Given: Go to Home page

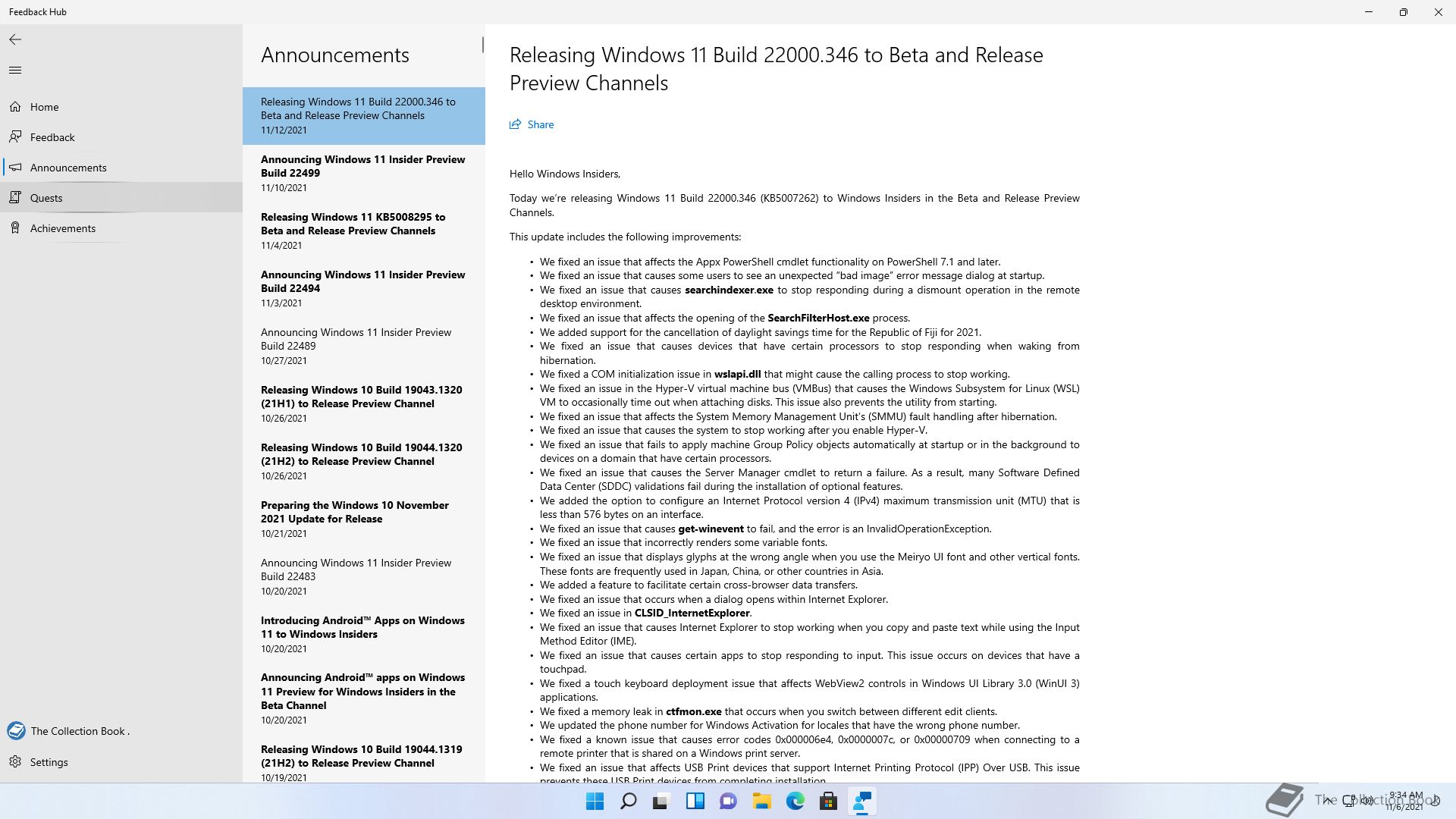Looking at the screenshot, I should 121,107.
